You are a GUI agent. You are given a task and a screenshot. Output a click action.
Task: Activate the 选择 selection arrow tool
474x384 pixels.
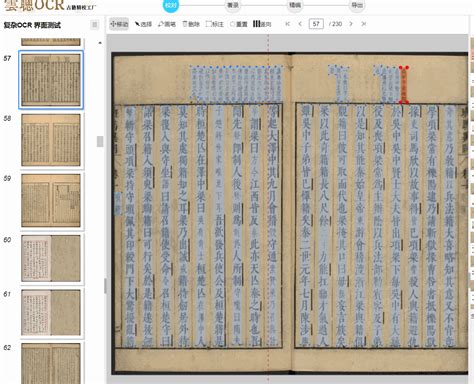(143, 24)
